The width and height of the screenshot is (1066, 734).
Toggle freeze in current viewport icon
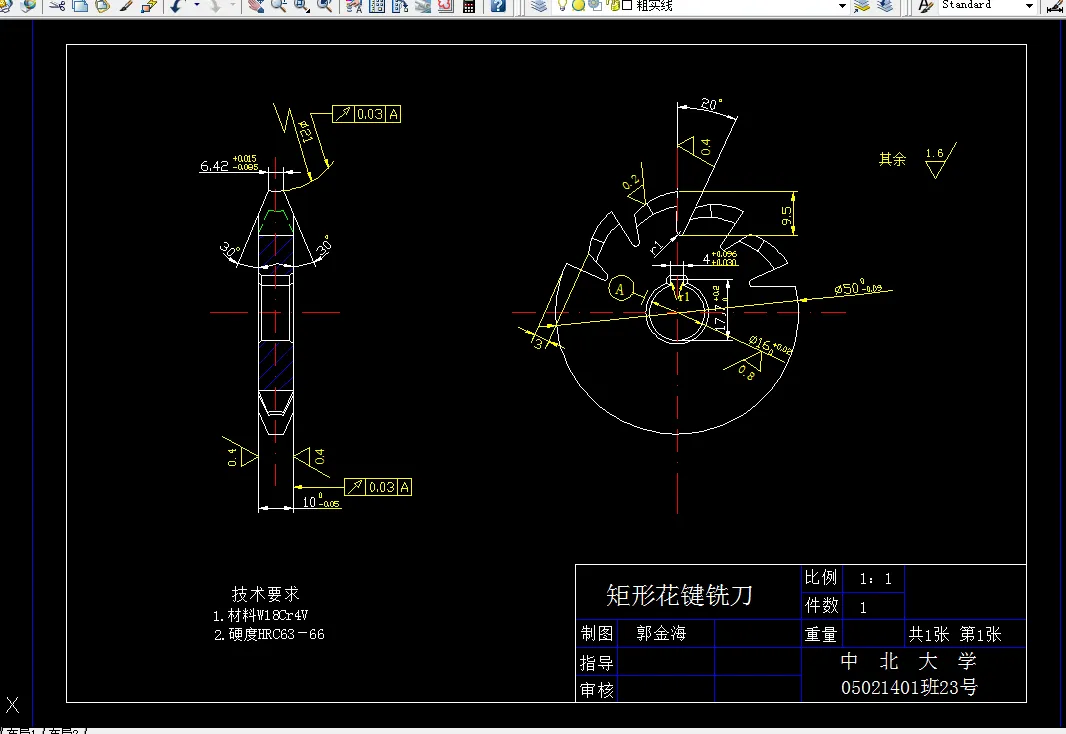595,5
